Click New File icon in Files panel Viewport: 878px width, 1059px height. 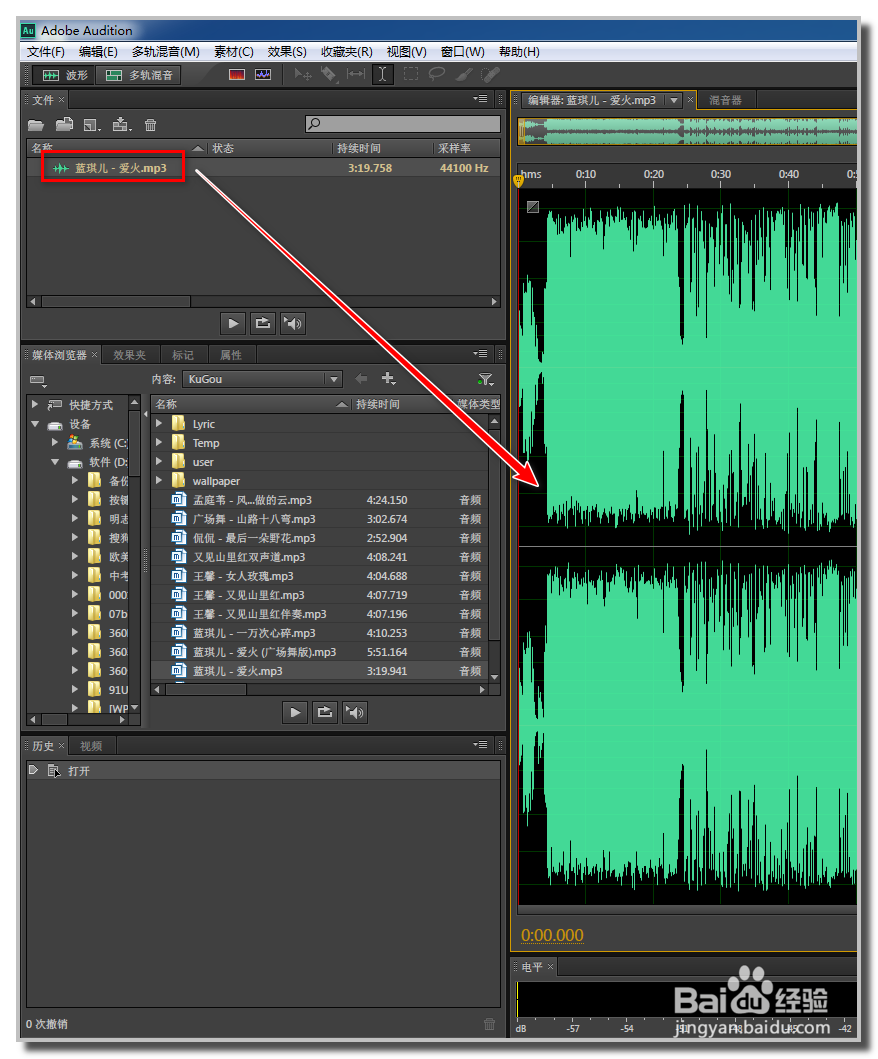(x=92, y=125)
